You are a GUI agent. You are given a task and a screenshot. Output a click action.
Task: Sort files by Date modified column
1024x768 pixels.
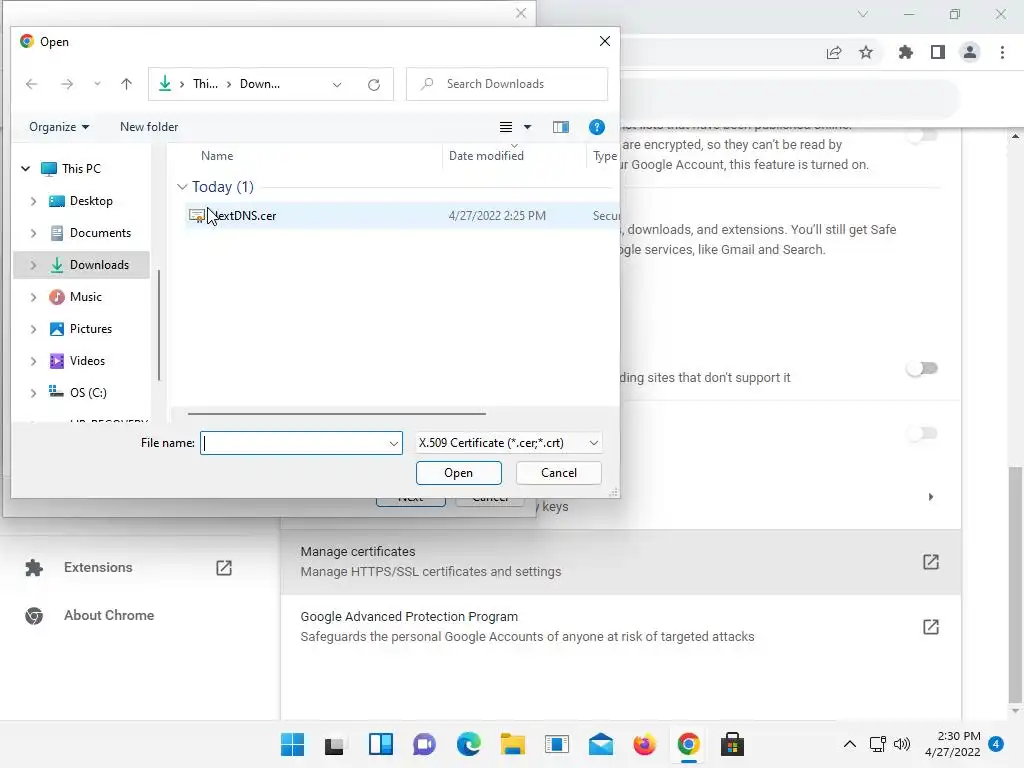(486, 155)
